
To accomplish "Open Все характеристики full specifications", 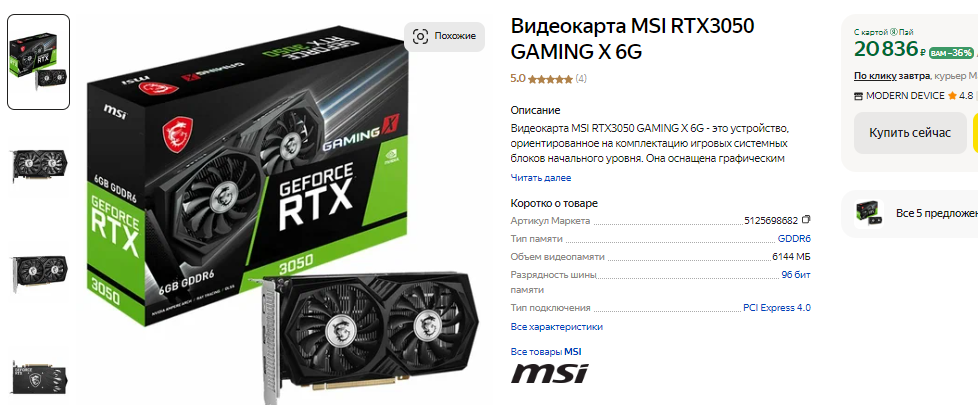I will (x=556, y=326).
